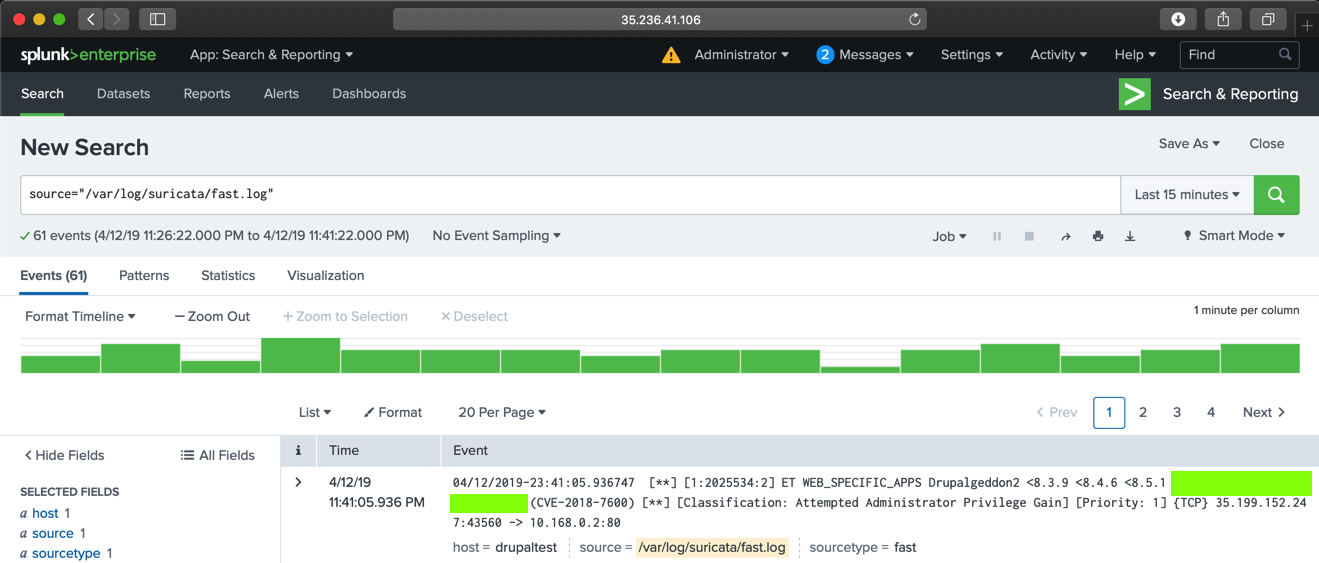Switch to the Statistics tab
Image resolution: width=1319 pixels, height=563 pixels.
pyautogui.click(x=228, y=276)
